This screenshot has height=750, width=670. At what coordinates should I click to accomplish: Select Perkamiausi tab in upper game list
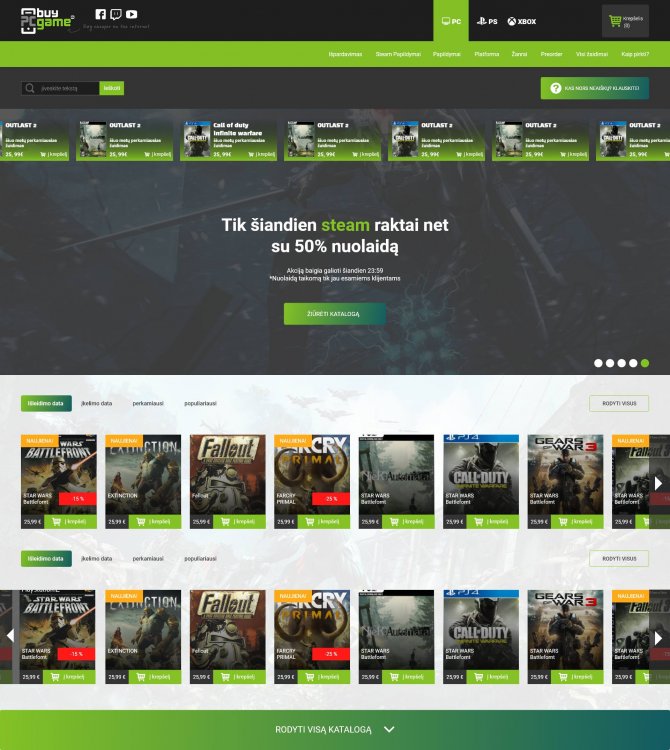coord(148,403)
